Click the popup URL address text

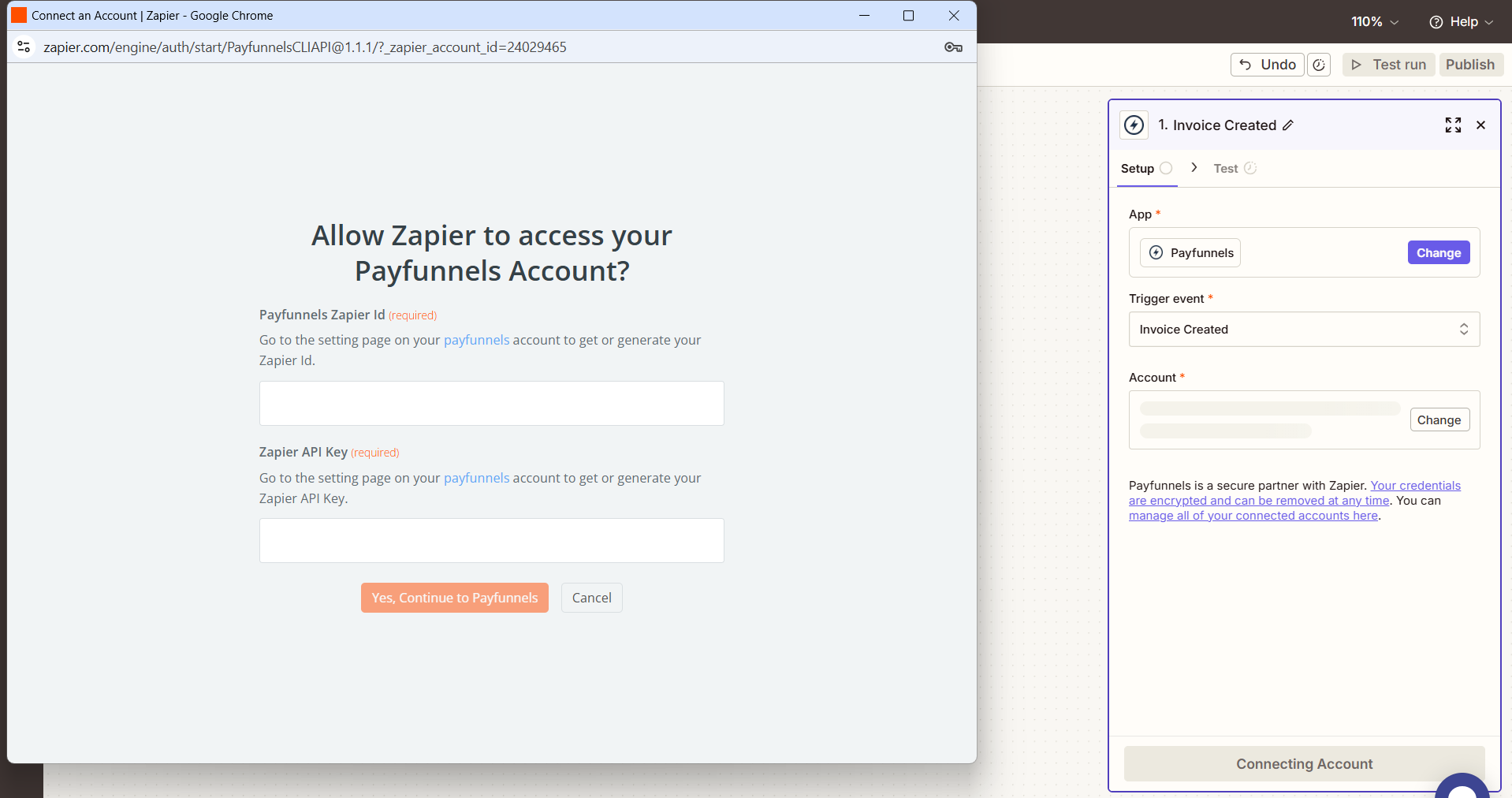(x=304, y=47)
